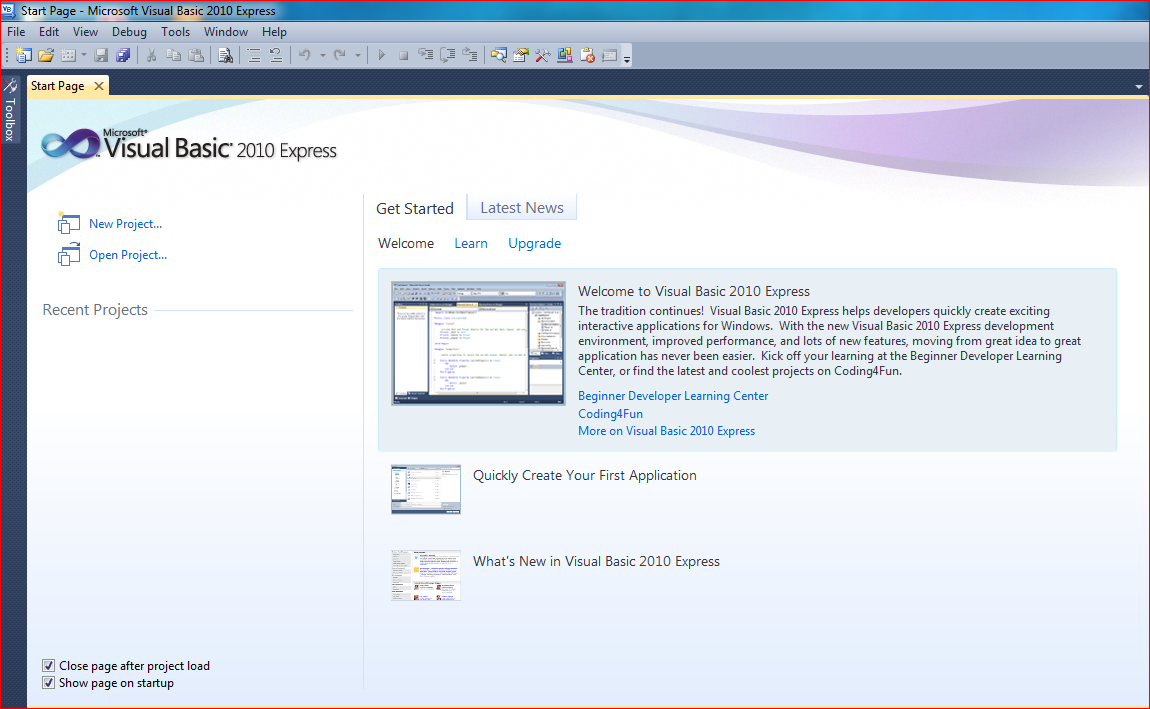Click the Save toolbar icon
Screen dimensions: 1150x709
101,55
